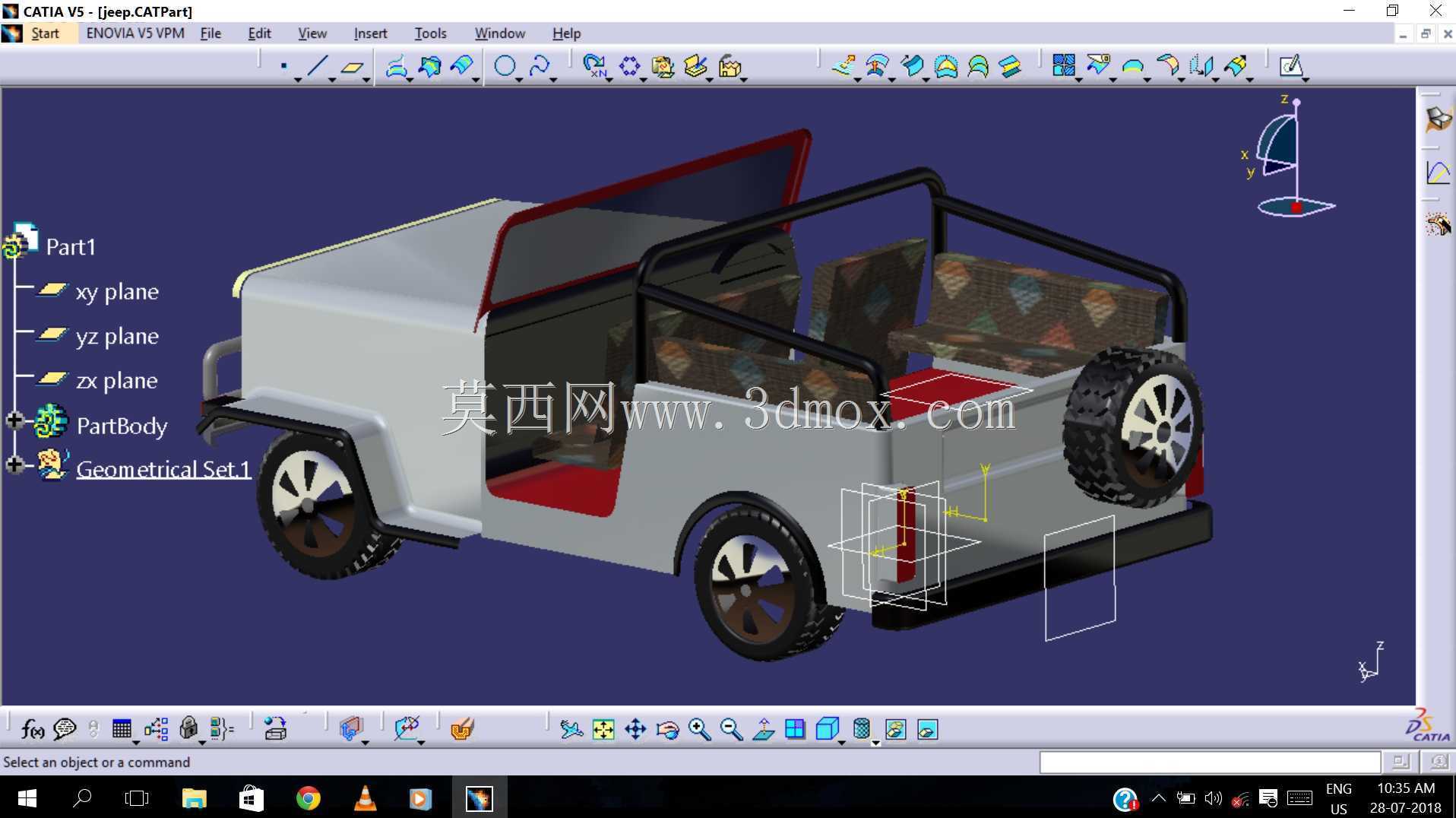Click the Boundary extraction tool

pyautogui.click(x=1132, y=66)
